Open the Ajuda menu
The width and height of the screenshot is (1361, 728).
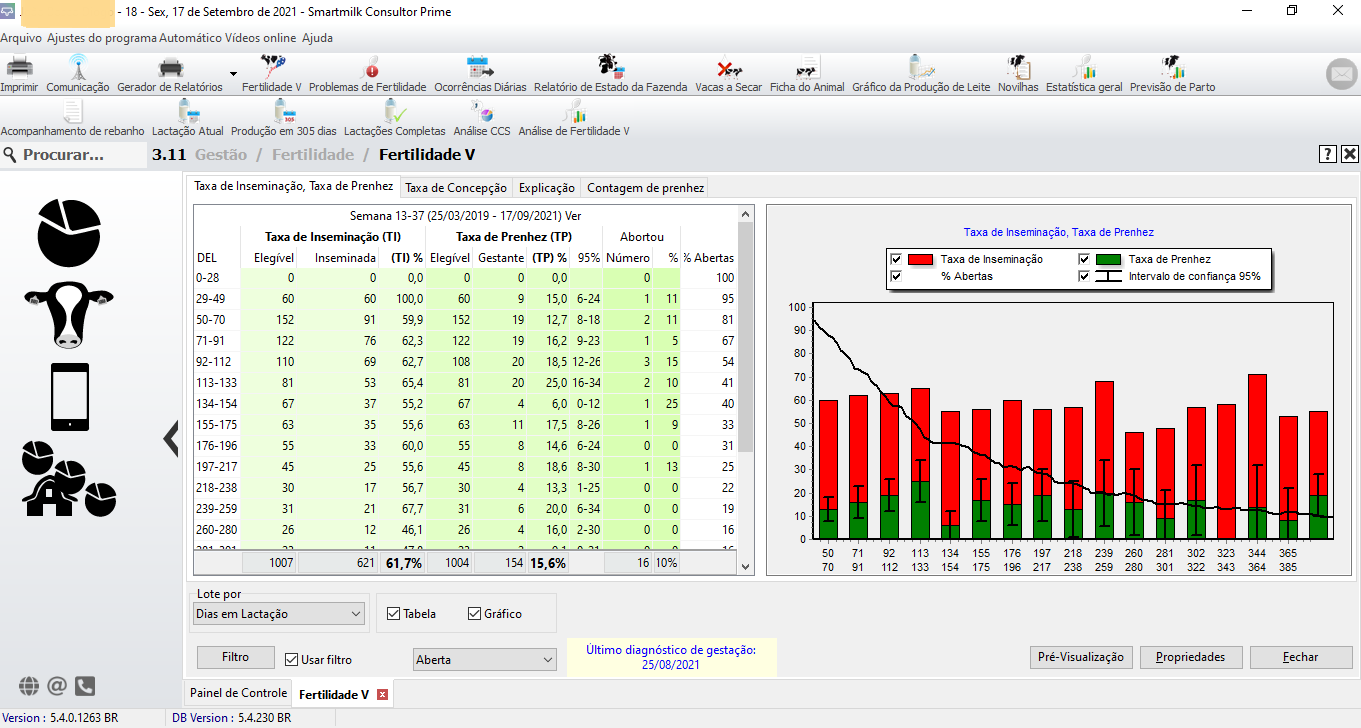317,38
